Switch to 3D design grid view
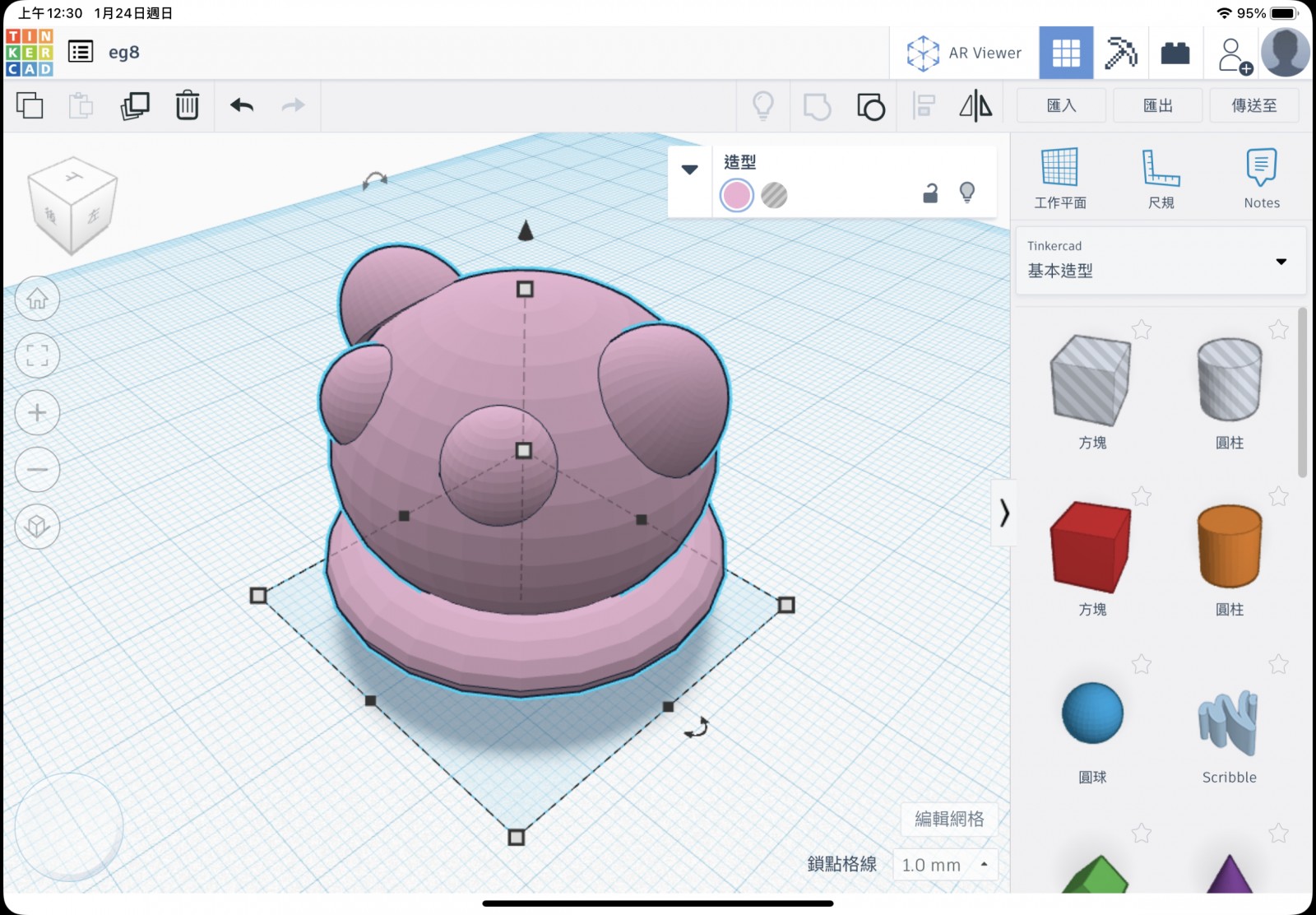Image resolution: width=1316 pixels, height=915 pixels. click(1066, 53)
